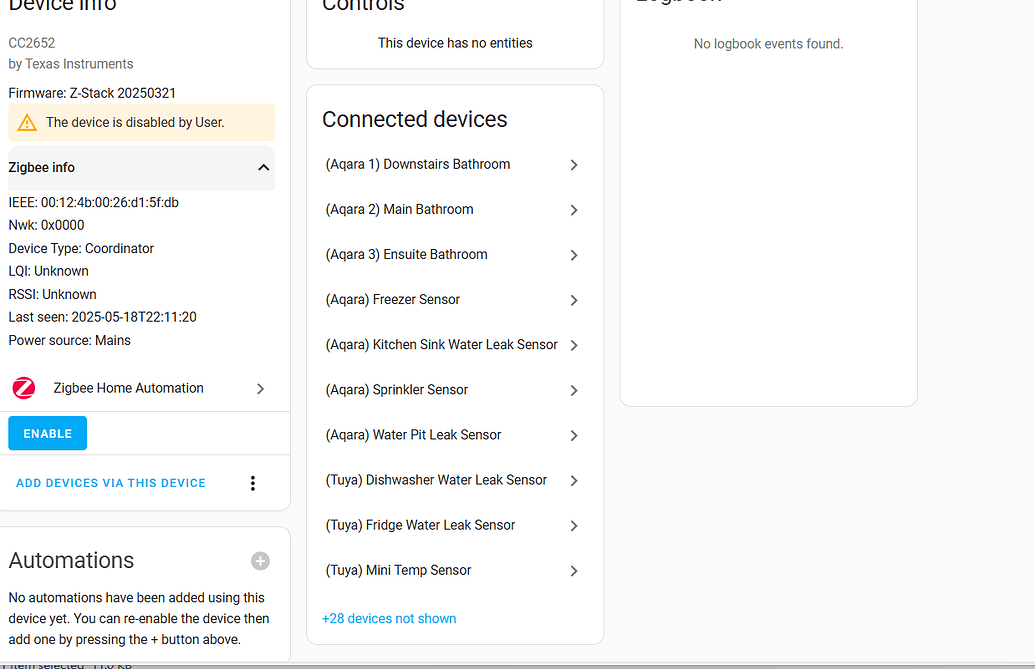
Task: Click Device Type: Coordinator text
Action: click(x=81, y=248)
